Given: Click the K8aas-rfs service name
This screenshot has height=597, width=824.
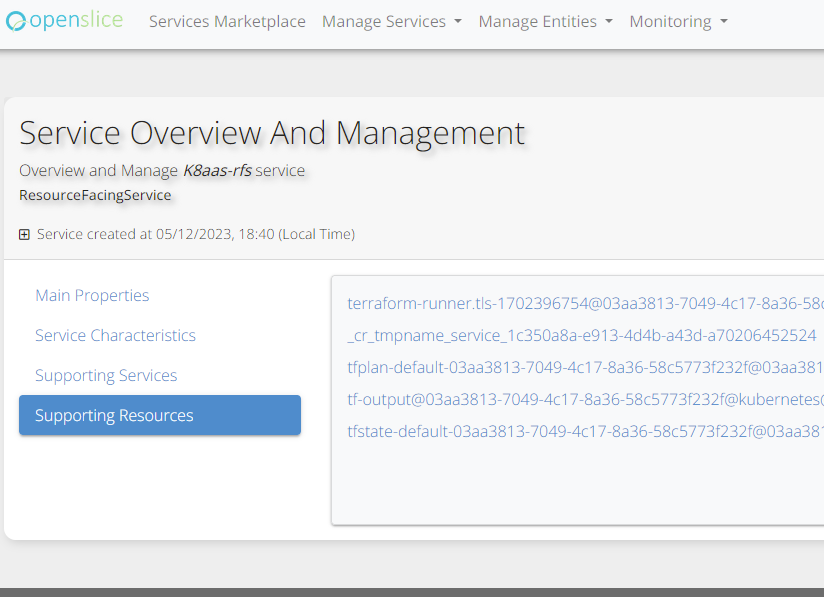Looking at the screenshot, I should click(x=217, y=171).
